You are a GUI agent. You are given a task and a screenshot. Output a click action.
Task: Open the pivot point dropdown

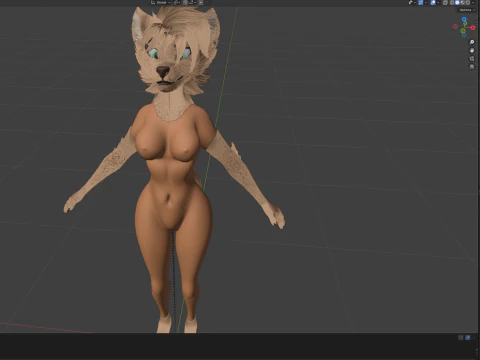[177, 2]
